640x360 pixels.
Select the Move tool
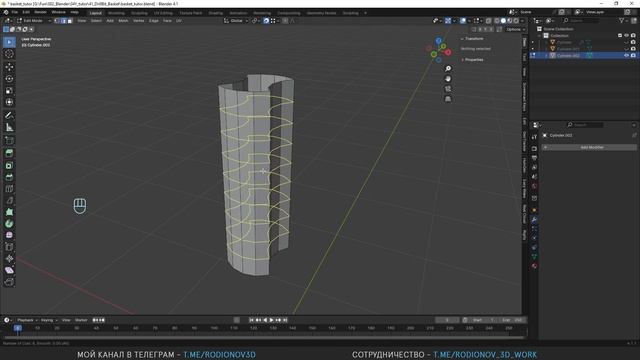pyautogui.click(x=9, y=67)
